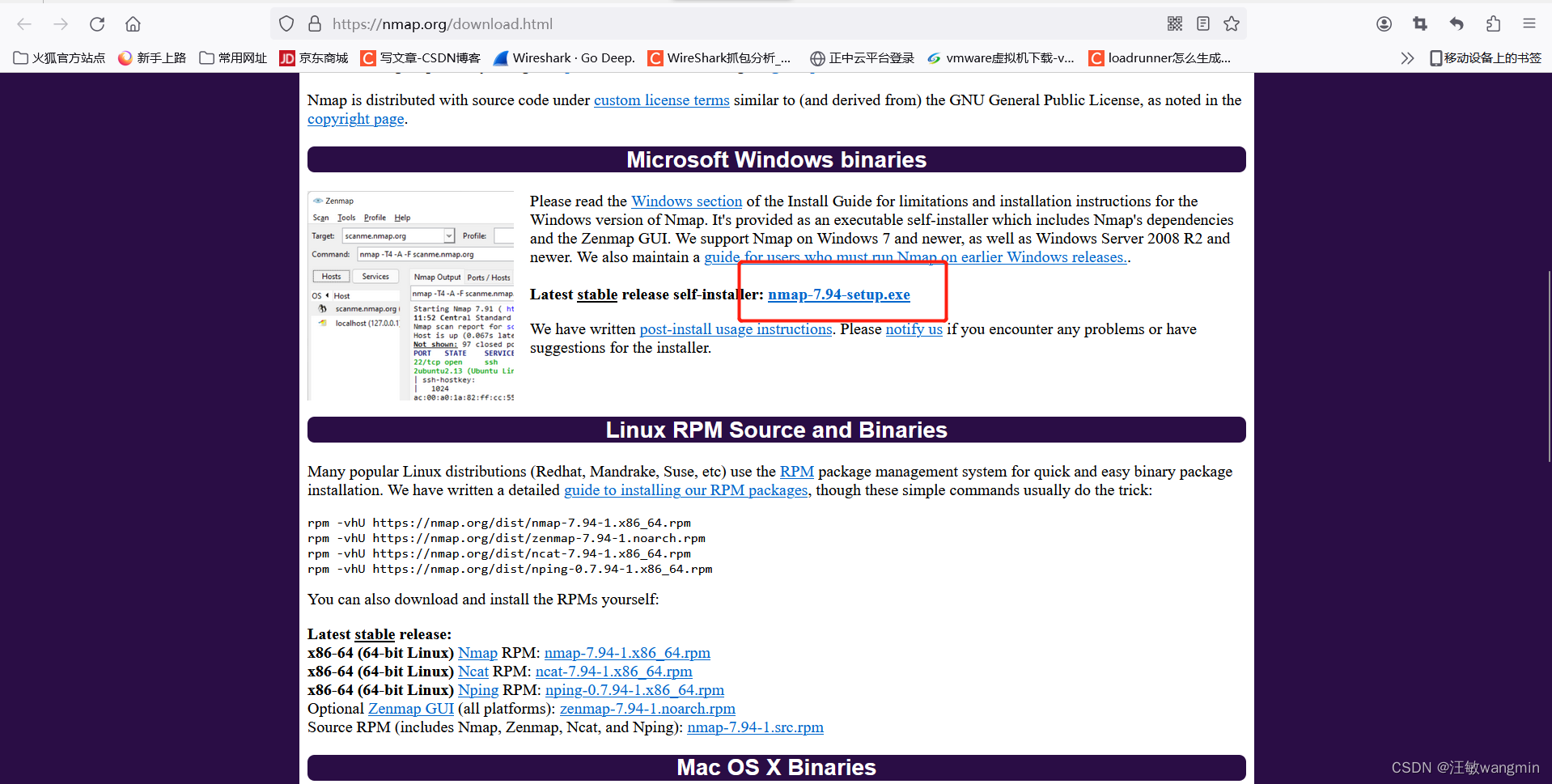
Task: Click the Zenmap screenshot thumbnail
Action: [x=411, y=296]
